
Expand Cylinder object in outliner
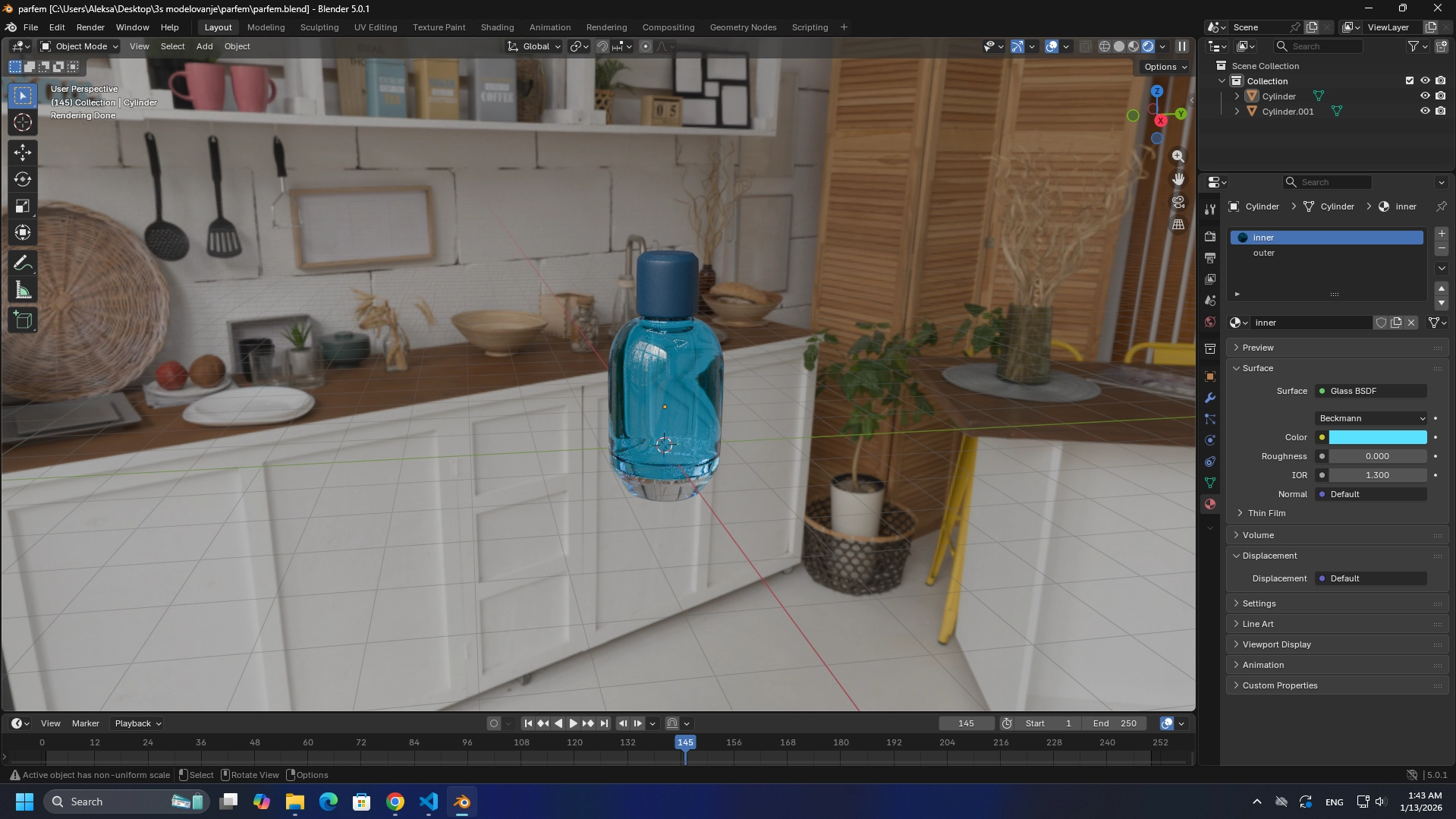1237,96
